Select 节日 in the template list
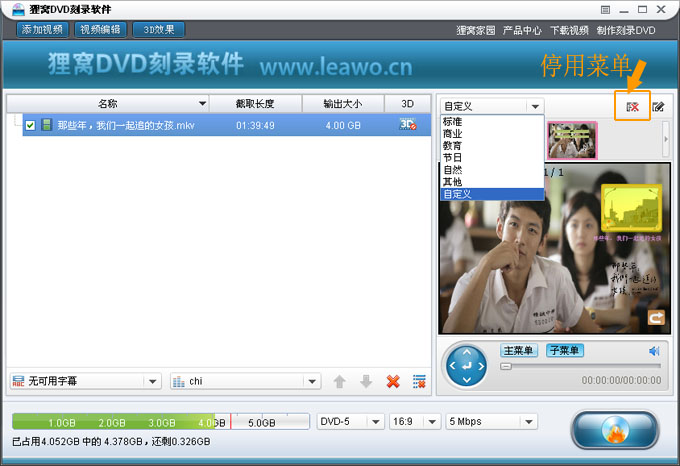Screen dimensions: 680x466 492,158
